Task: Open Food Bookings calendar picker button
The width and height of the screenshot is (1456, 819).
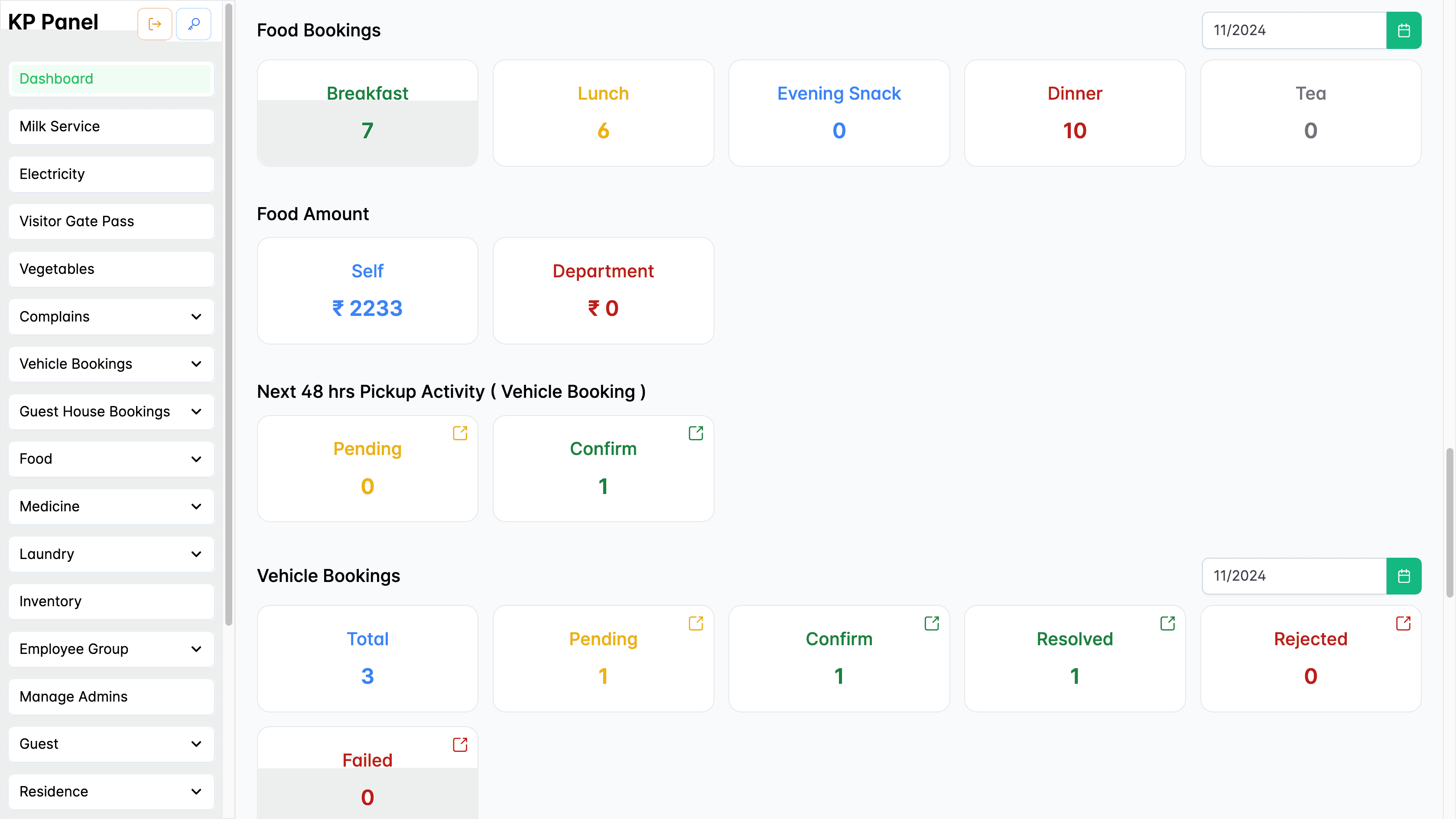Action: pos(1404,30)
